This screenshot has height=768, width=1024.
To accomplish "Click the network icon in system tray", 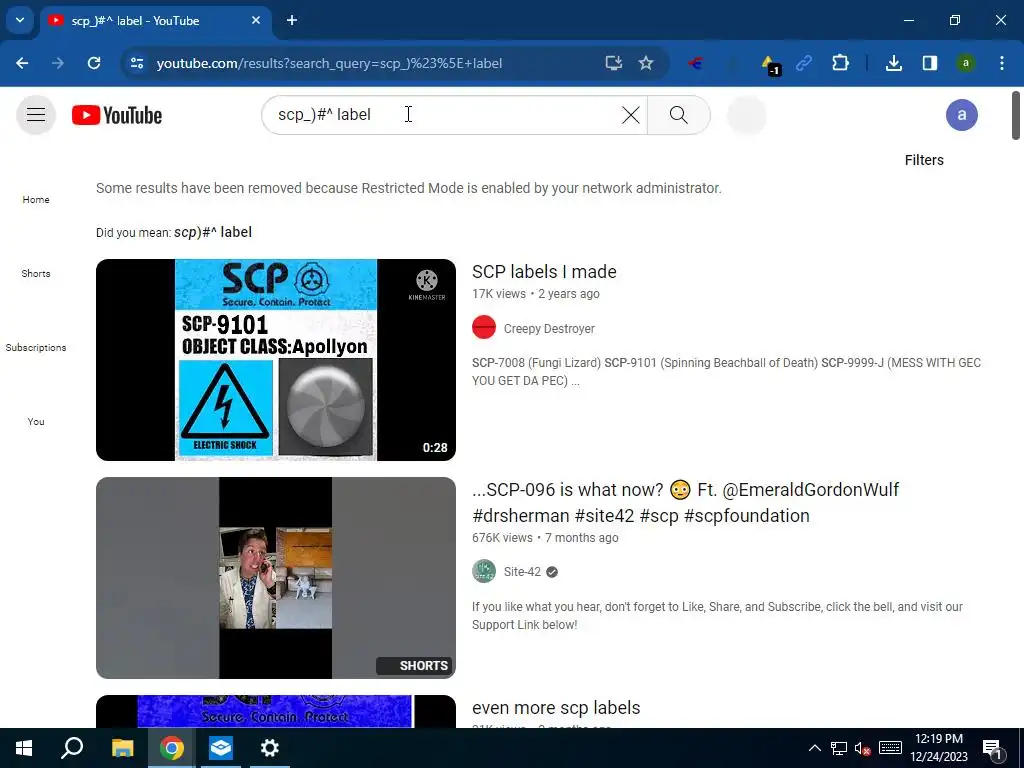I will pos(839,748).
